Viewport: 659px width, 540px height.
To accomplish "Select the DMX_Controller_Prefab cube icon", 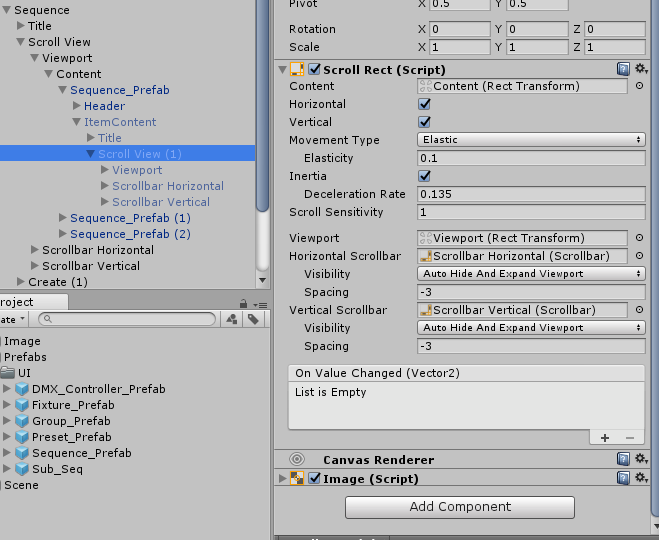I will point(22,389).
